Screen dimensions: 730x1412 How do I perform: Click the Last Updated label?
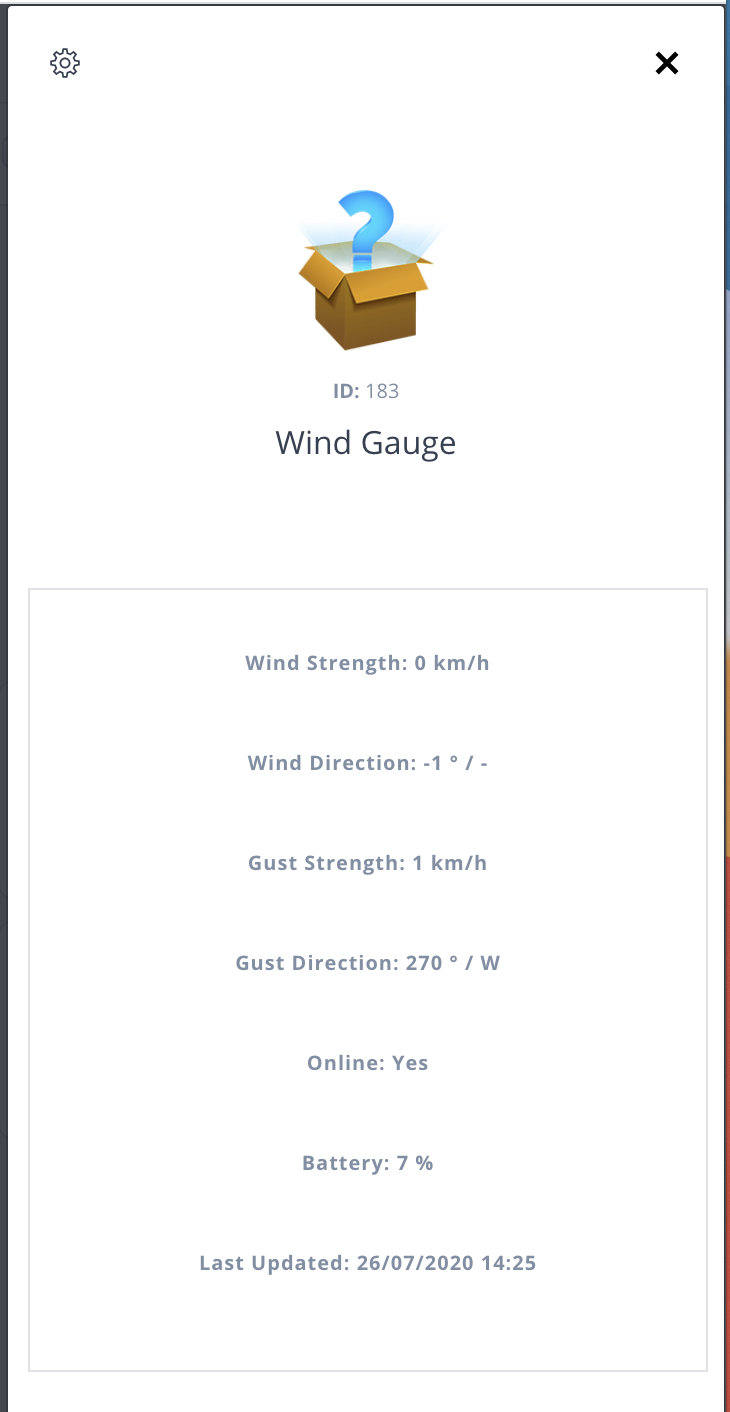coord(274,1263)
